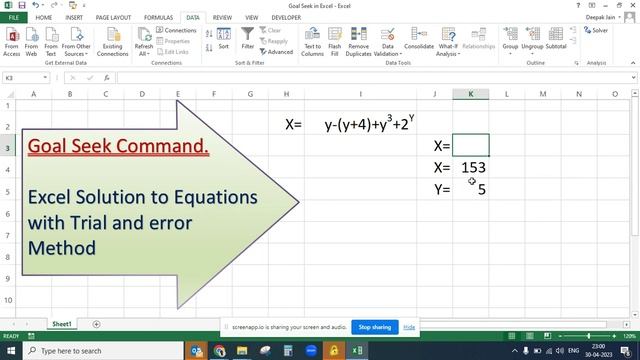Expand formula bar chevron

click(633, 78)
